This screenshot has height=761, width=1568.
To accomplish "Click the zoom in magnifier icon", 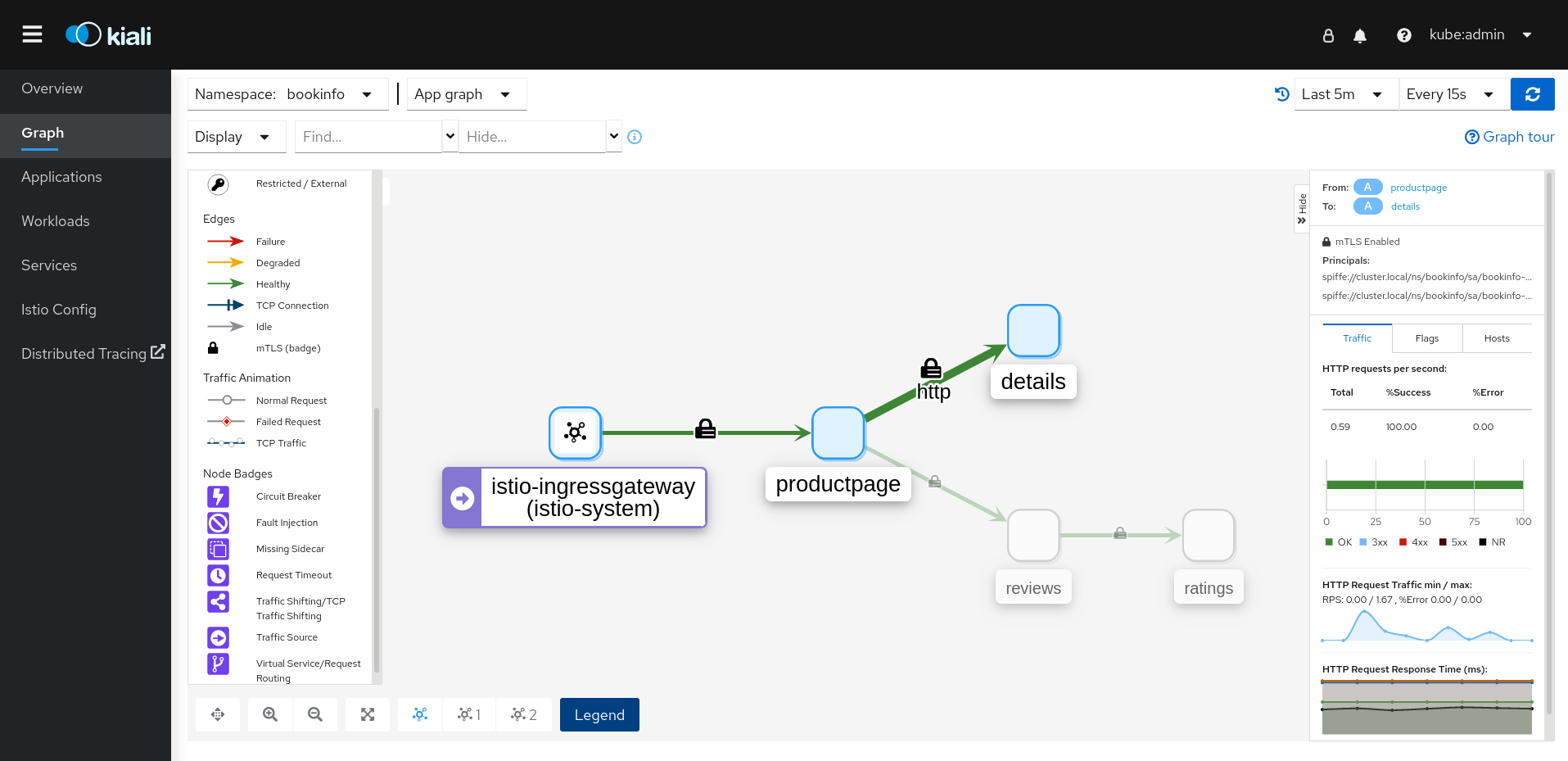I will point(270,714).
